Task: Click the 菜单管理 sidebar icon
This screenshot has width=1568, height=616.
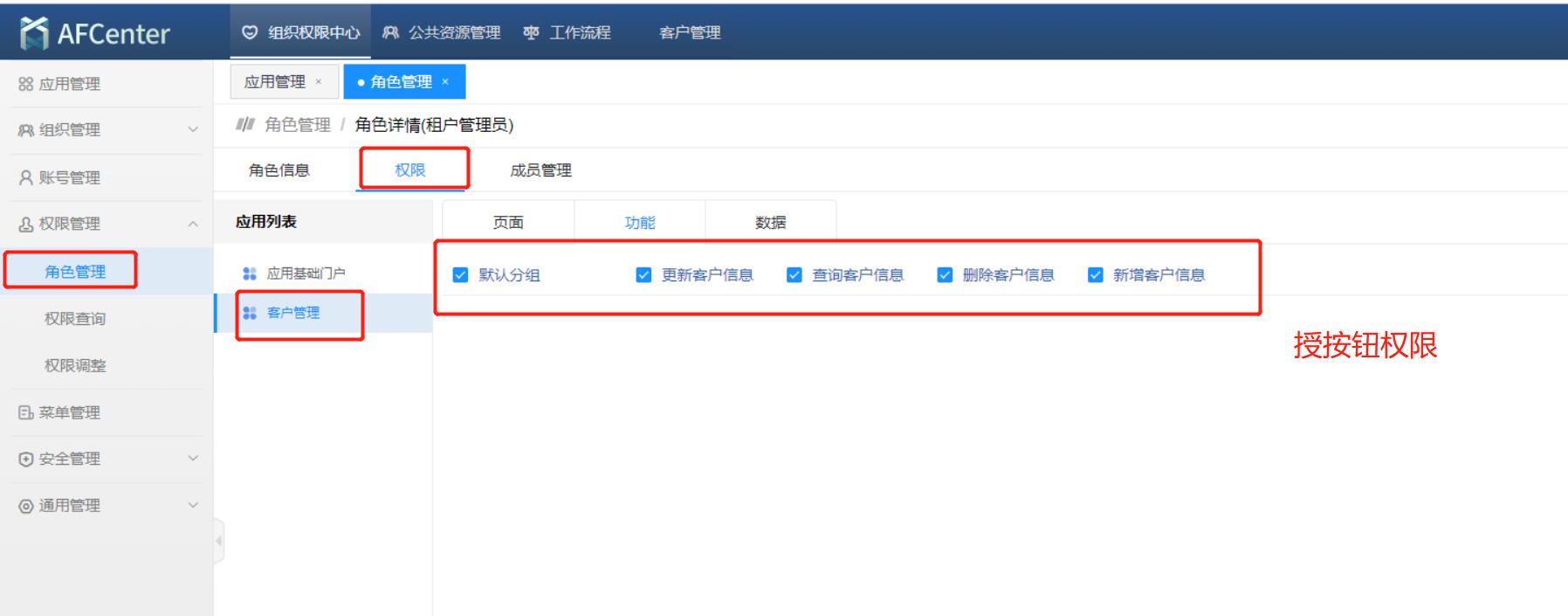Action: pos(25,412)
